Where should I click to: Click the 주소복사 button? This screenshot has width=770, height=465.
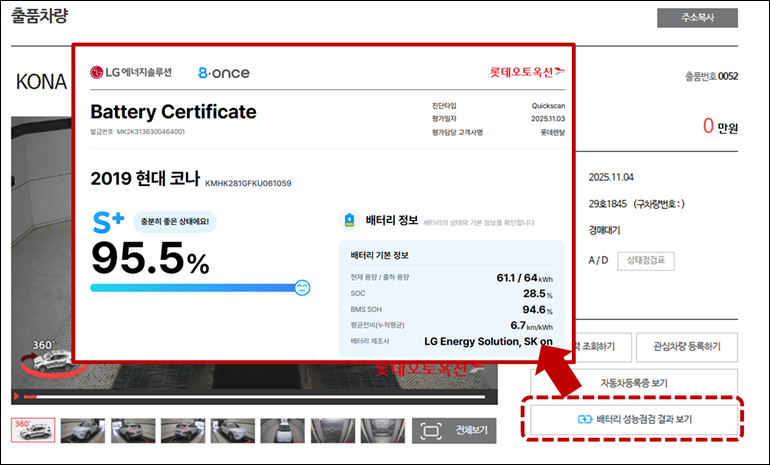(697, 18)
